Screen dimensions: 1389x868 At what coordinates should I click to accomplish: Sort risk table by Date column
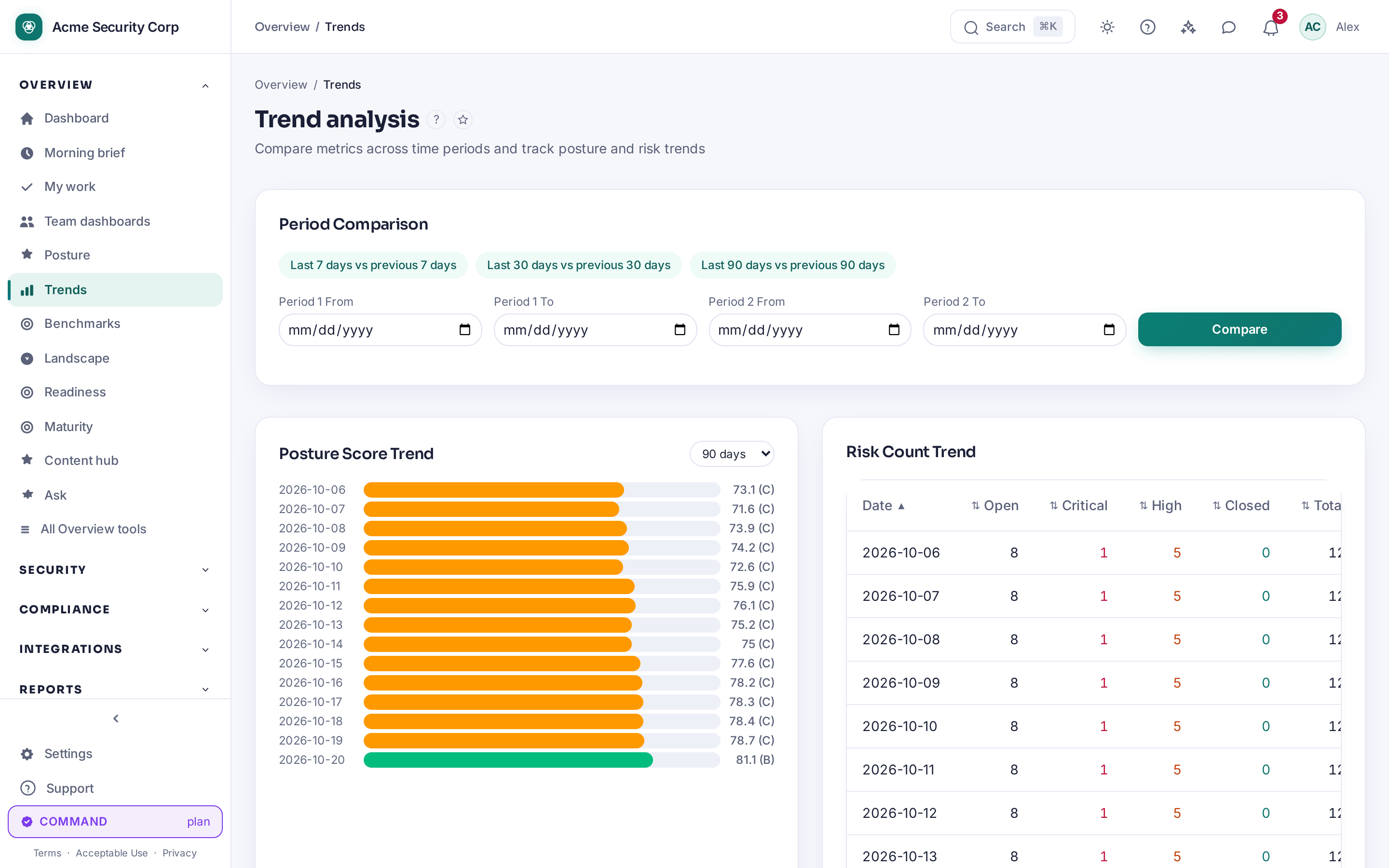tap(884, 506)
